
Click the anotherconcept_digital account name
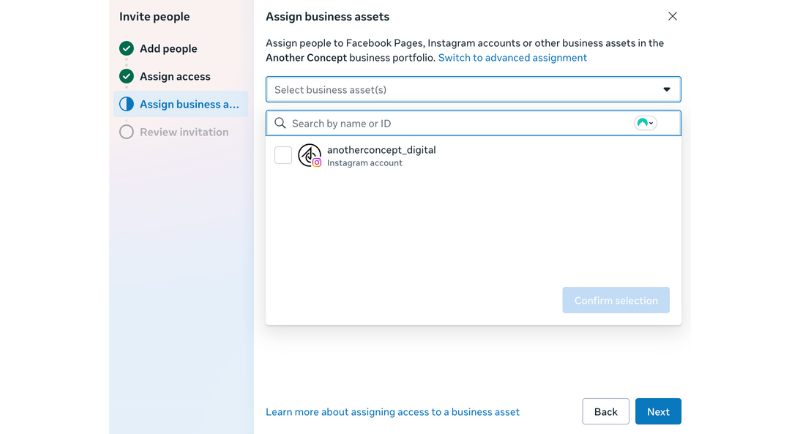point(382,150)
